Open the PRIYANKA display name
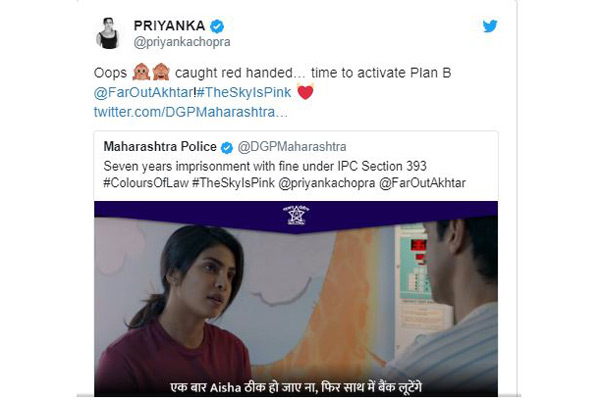The width and height of the screenshot is (600, 400). pos(169,26)
